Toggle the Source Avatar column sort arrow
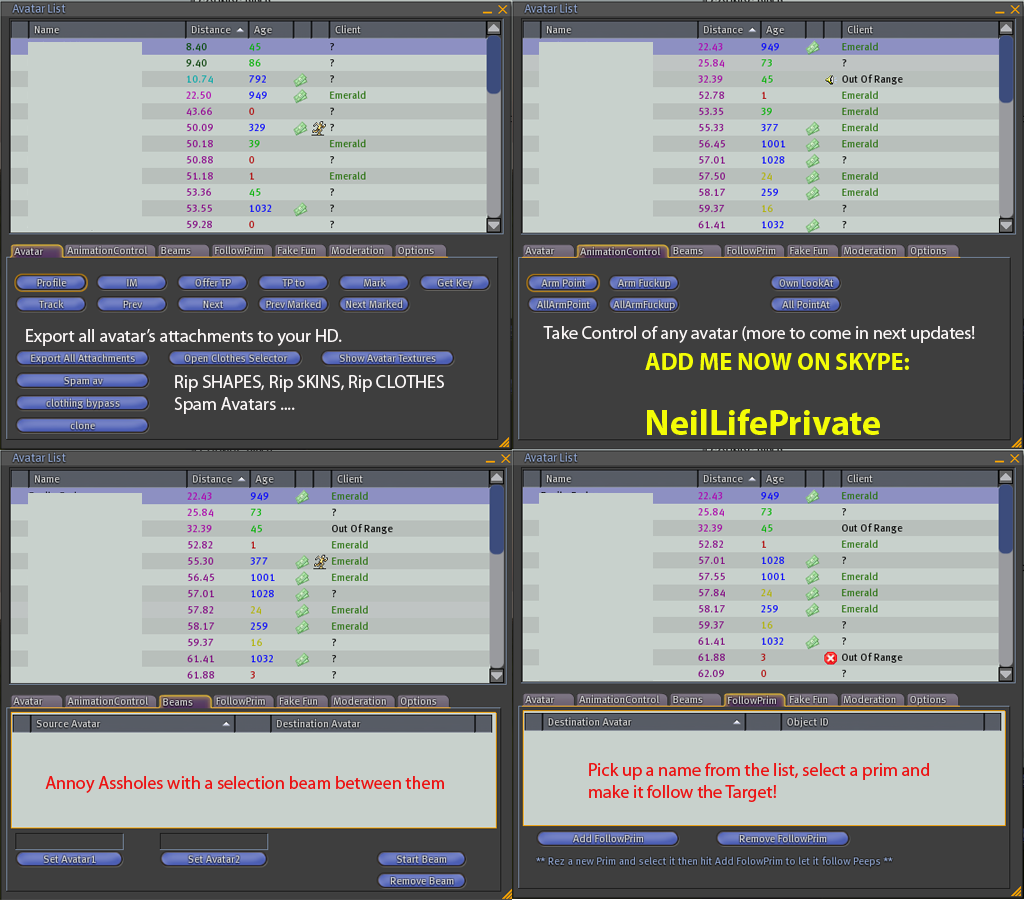The width and height of the screenshot is (1024, 900). [x=225, y=724]
